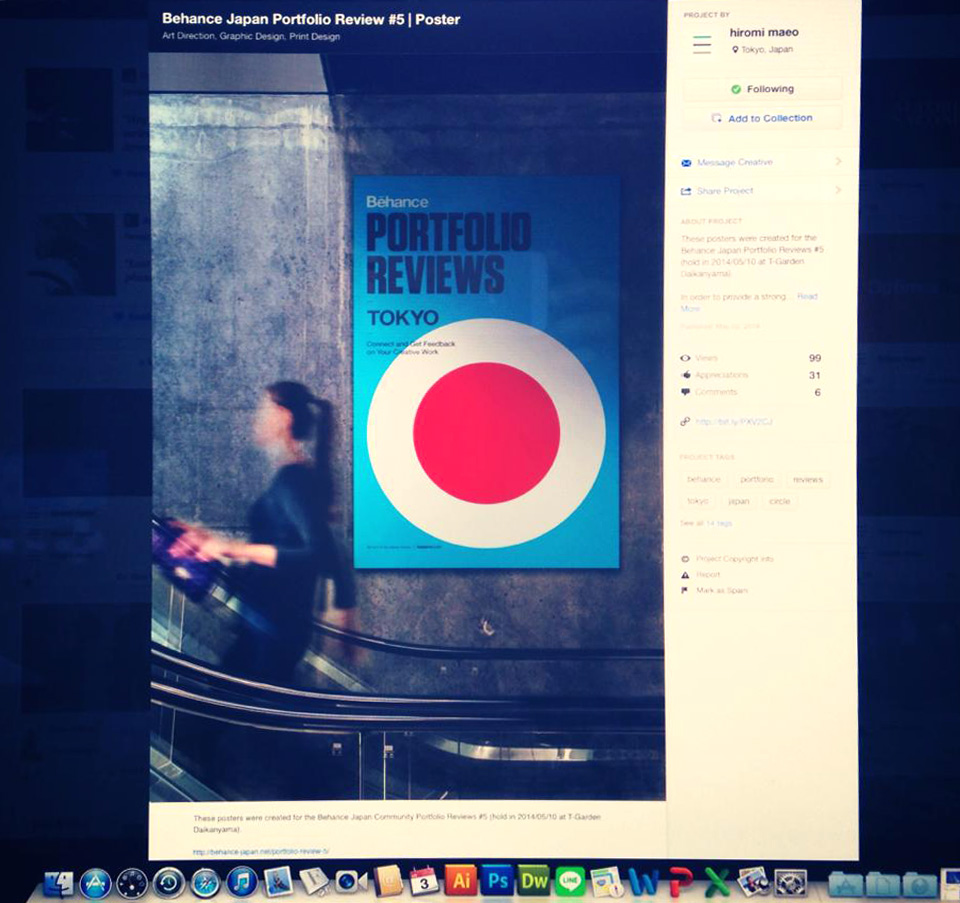This screenshot has height=903, width=960.
Task: Click the envelope icon beside Message Creative
Action: tap(686, 163)
